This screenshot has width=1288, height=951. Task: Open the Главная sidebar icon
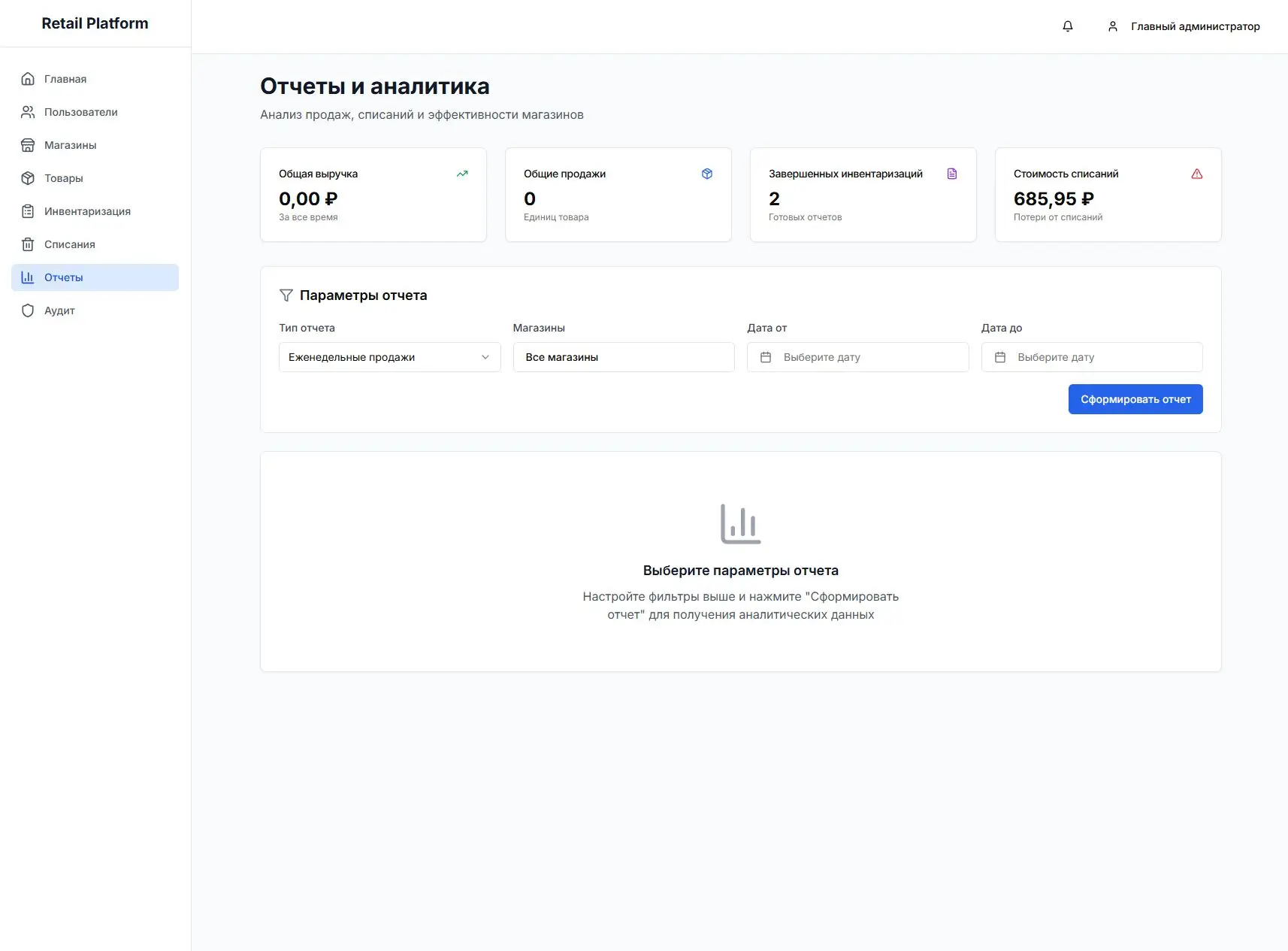click(x=28, y=78)
